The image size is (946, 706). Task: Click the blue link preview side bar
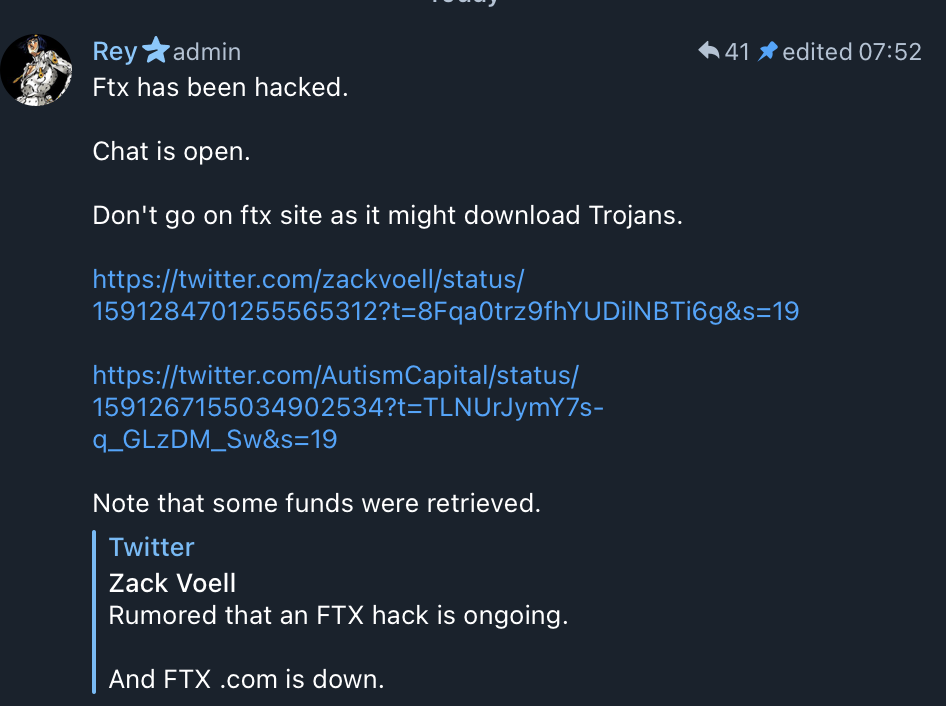point(94,612)
